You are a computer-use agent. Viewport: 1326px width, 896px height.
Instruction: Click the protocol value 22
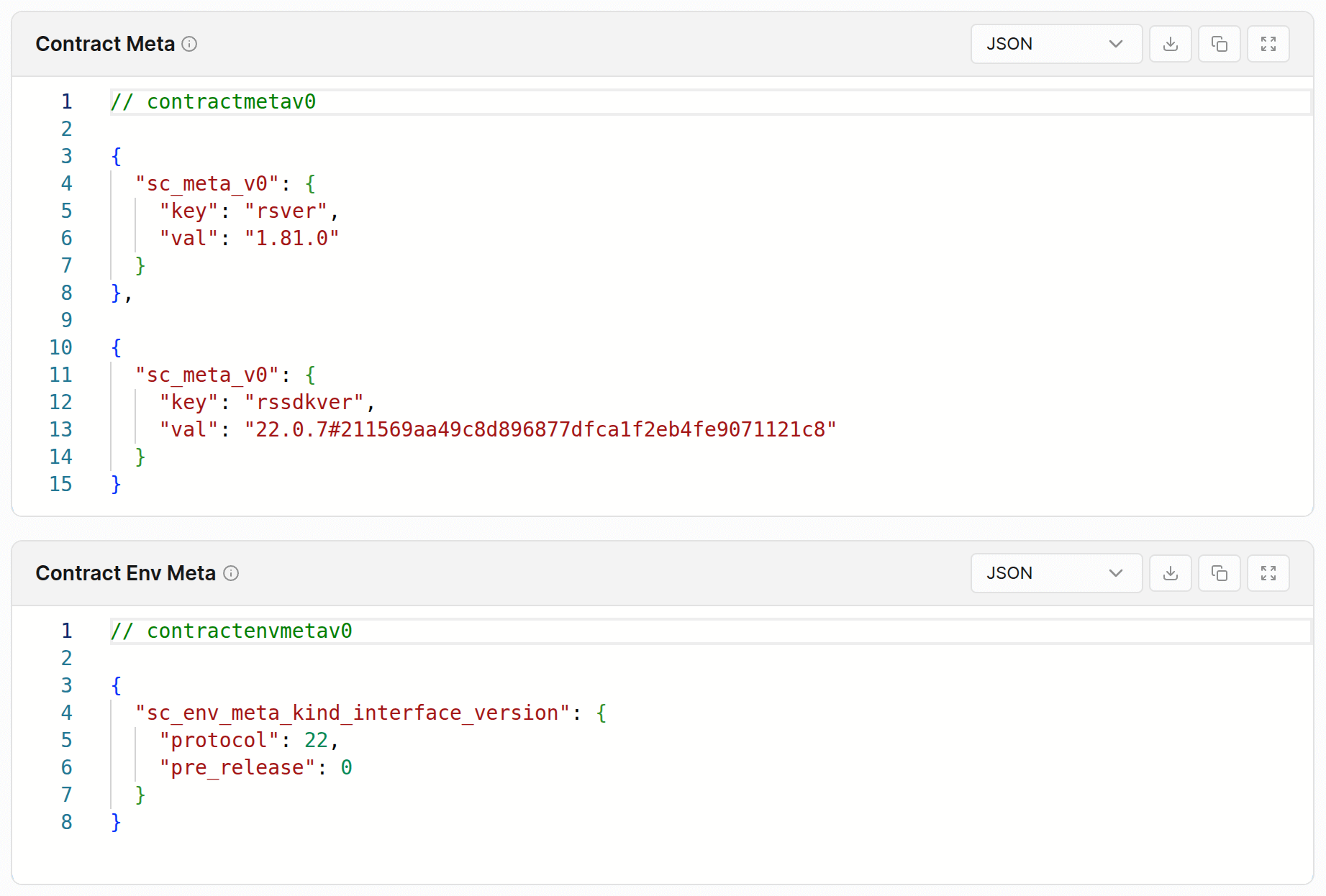click(316, 740)
